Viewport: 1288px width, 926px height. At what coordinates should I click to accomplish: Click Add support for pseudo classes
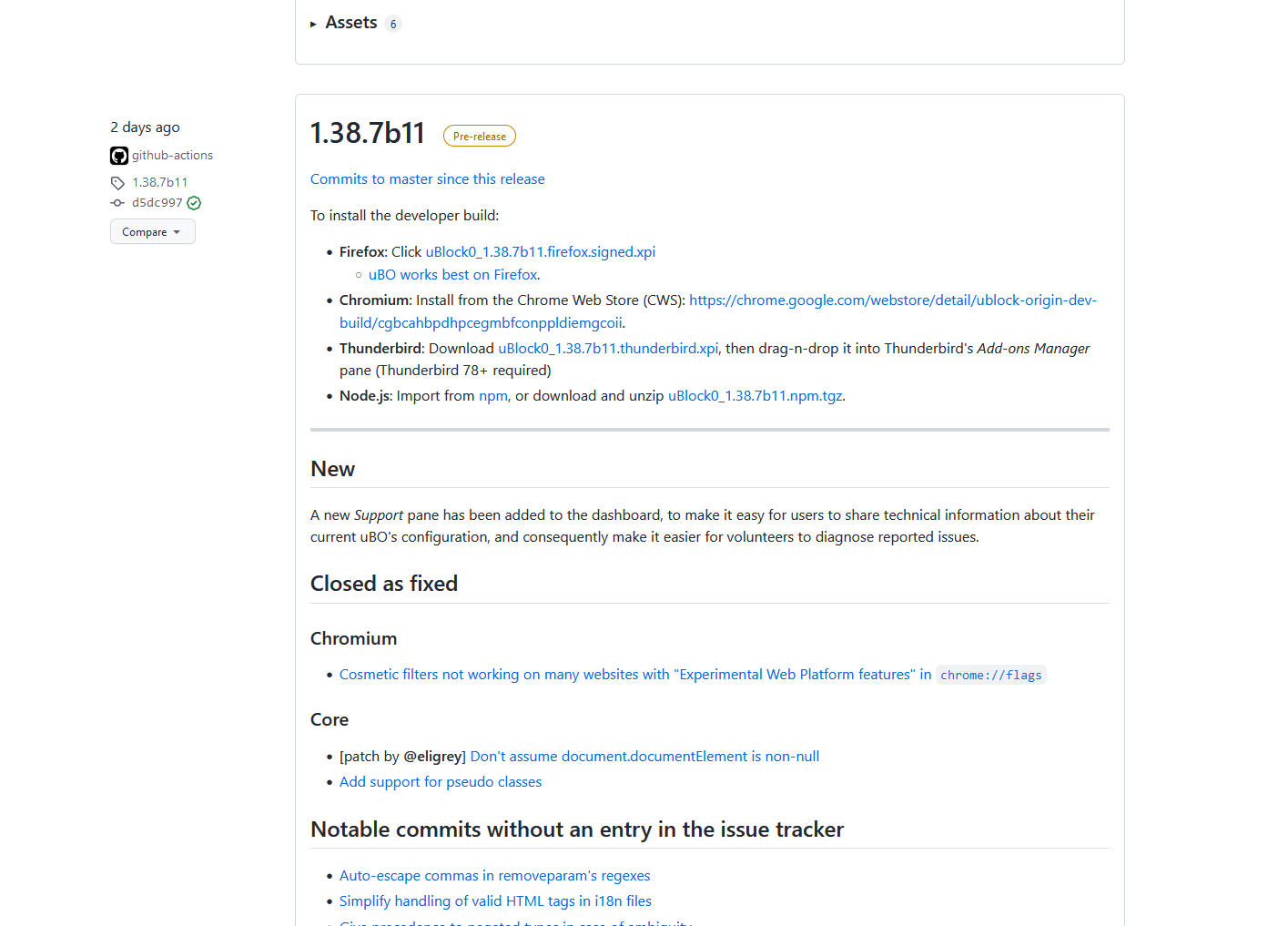[x=441, y=781]
